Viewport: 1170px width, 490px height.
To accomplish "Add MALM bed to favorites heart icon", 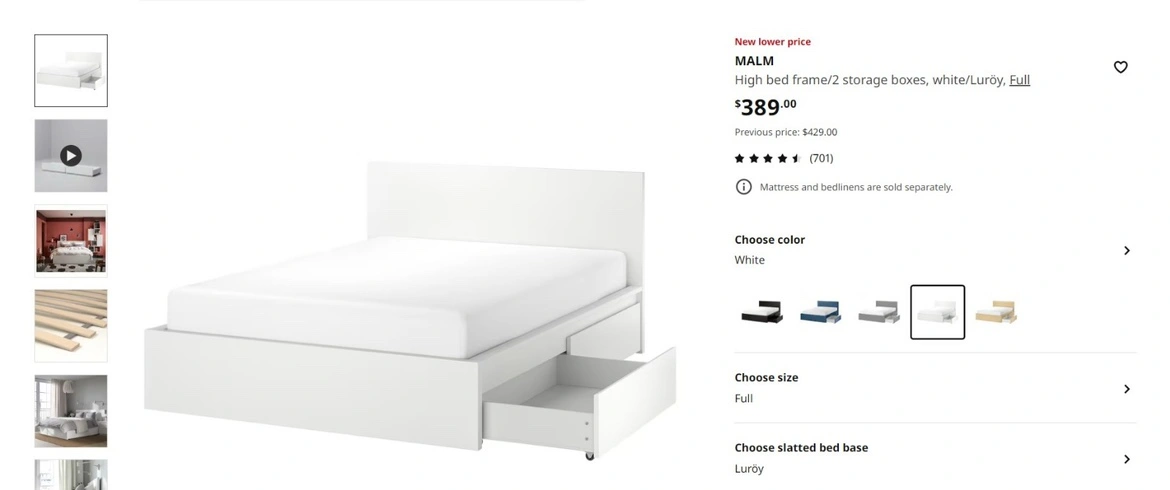I will click(x=1120, y=67).
